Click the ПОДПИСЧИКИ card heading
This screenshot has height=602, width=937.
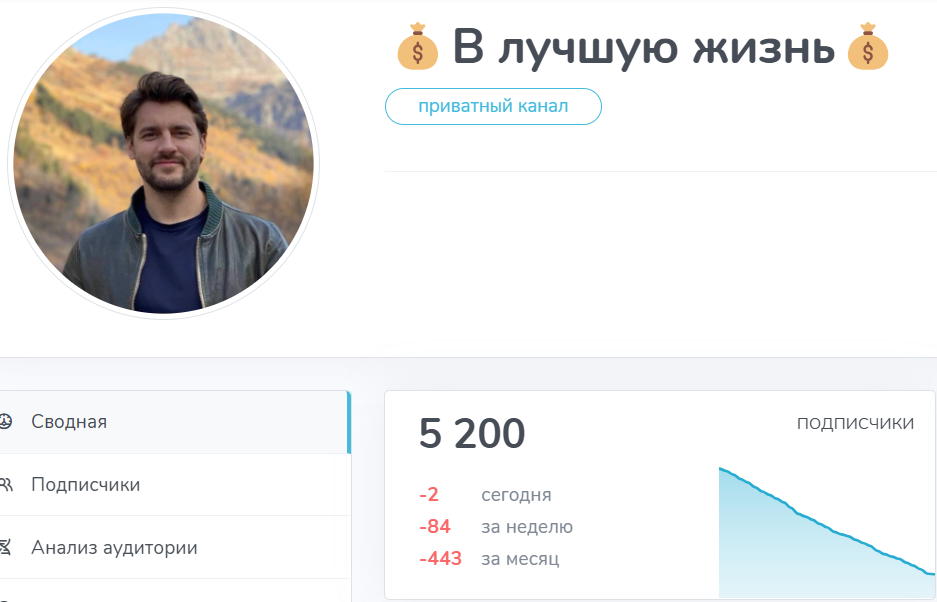(855, 424)
